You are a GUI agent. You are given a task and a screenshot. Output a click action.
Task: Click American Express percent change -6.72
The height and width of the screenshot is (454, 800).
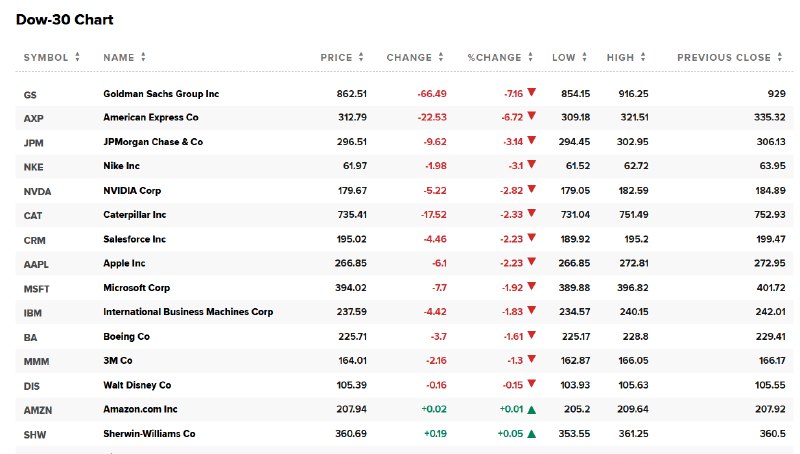tap(512, 117)
